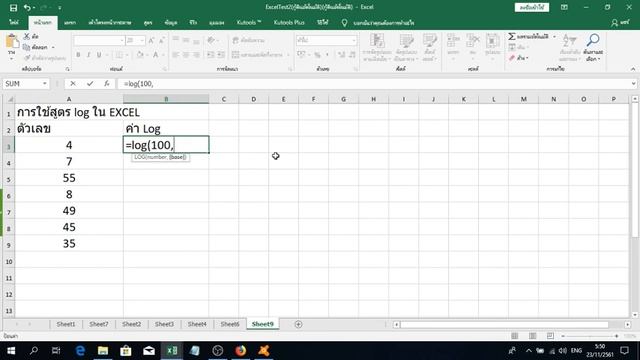Click the Cell Styles icon

pyautogui.click(x=429, y=41)
